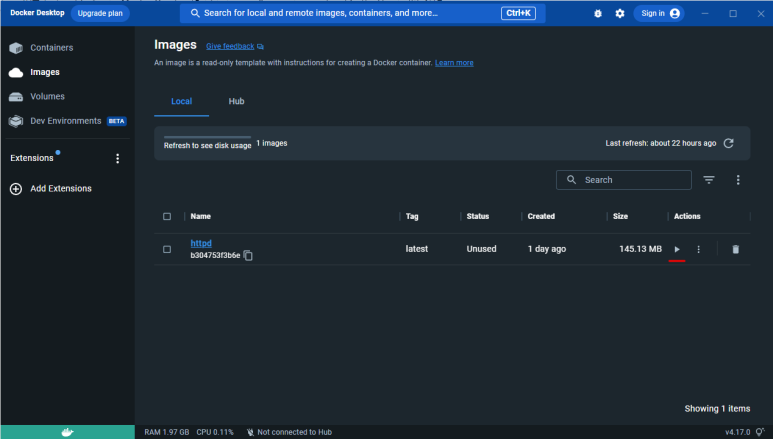The height and width of the screenshot is (439, 773).
Task: Sort by the Created column header
Action: coord(541,217)
